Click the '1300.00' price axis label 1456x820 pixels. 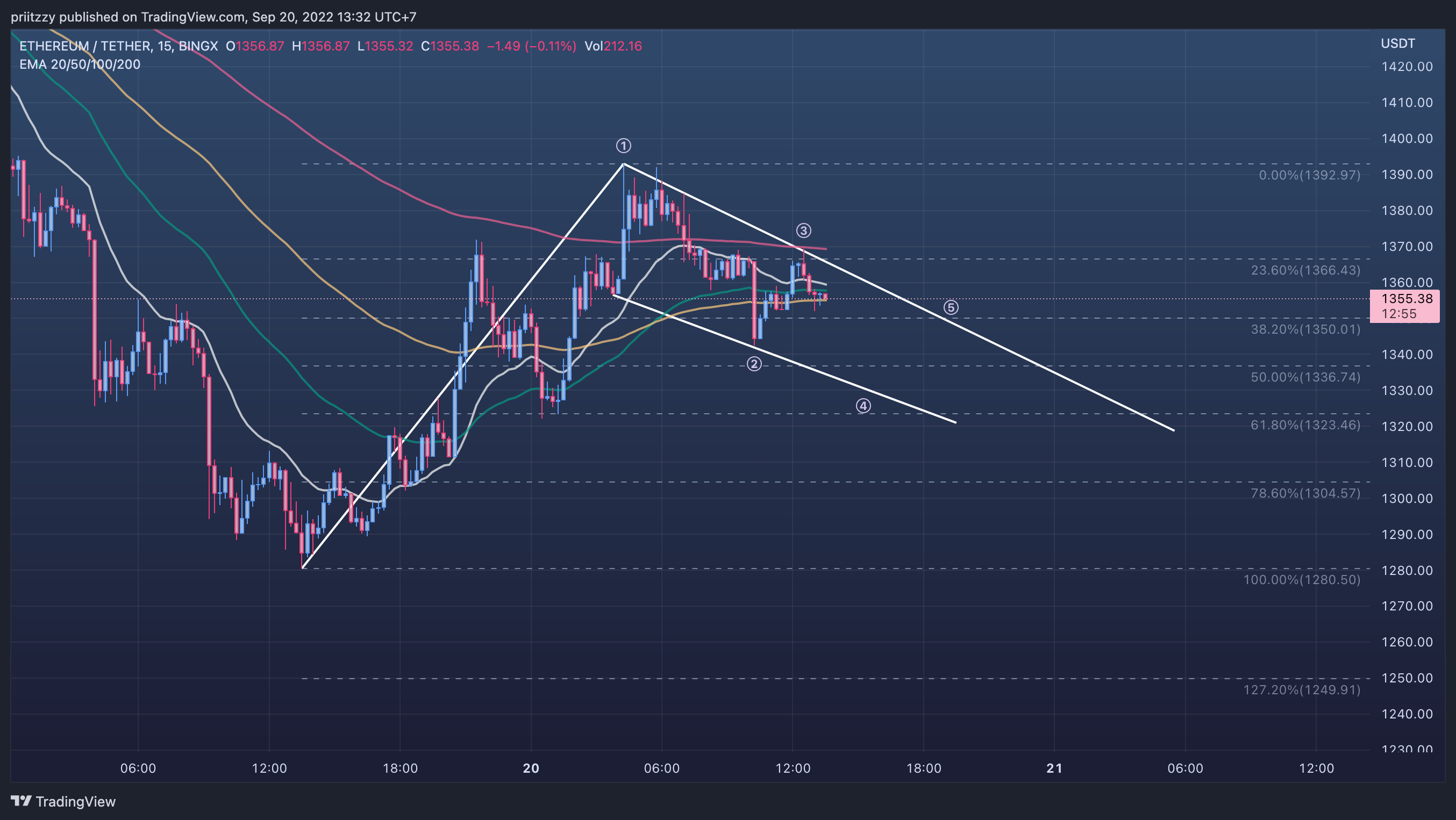click(x=1407, y=499)
